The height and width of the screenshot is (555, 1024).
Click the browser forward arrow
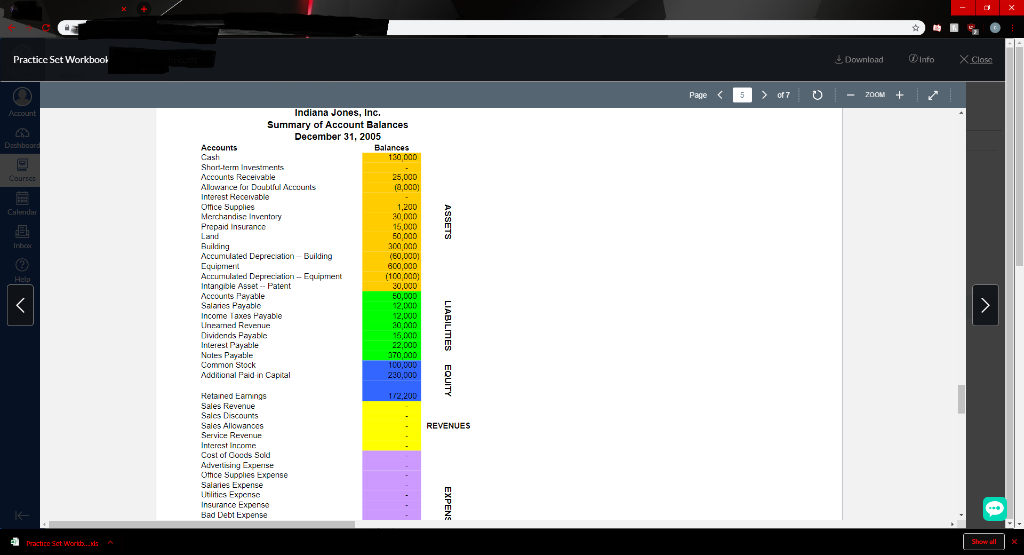tap(28, 27)
